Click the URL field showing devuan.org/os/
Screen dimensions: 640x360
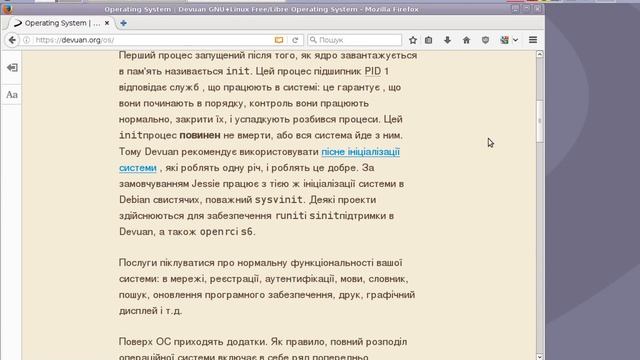pyautogui.click(x=153, y=40)
